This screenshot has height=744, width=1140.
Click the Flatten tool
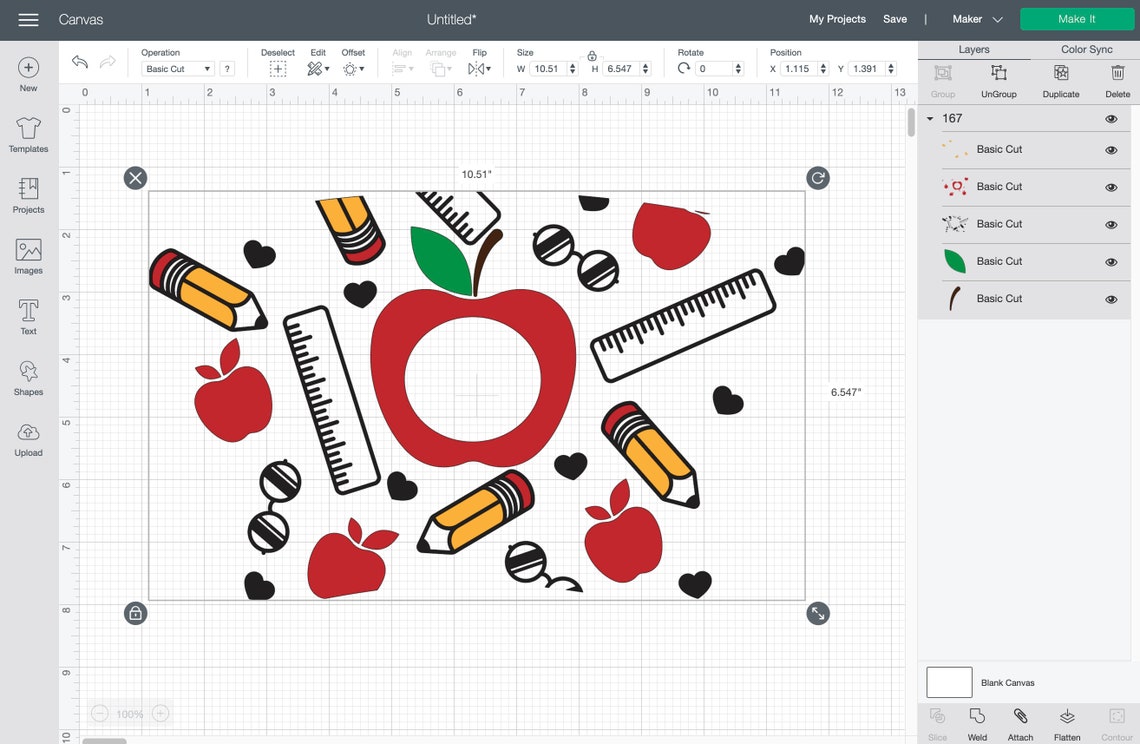[x=1067, y=724]
